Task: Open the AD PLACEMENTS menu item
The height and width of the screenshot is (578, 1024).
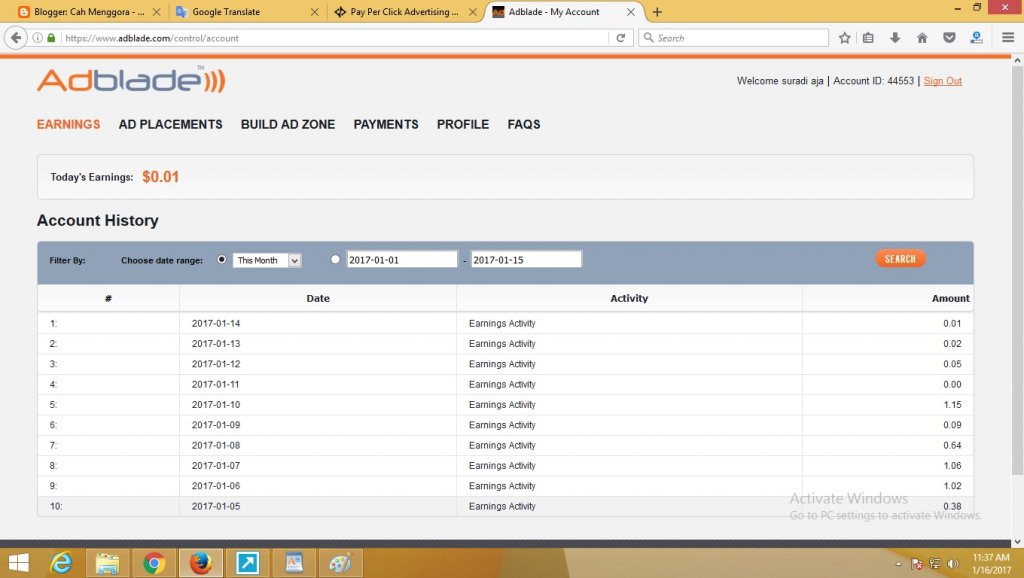Action: click(170, 124)
